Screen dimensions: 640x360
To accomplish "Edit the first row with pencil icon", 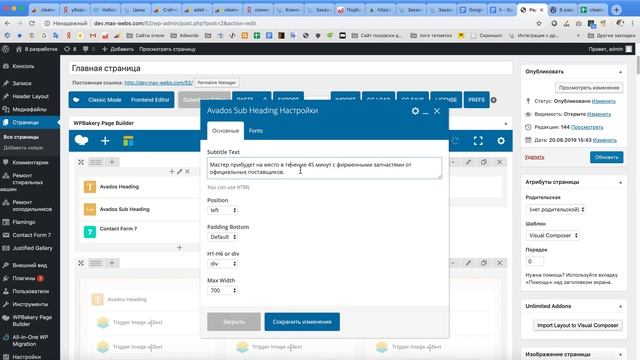I will tap(468, 162).
